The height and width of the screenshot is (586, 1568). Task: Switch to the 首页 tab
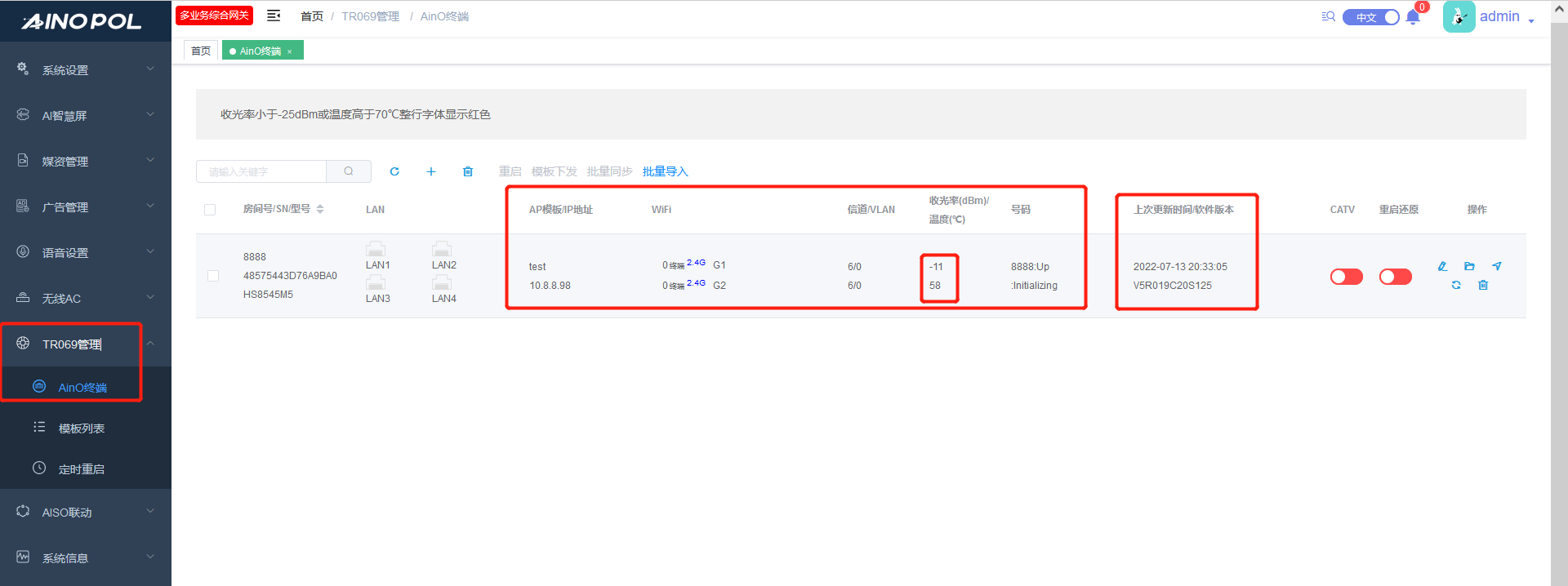(201, 51)
